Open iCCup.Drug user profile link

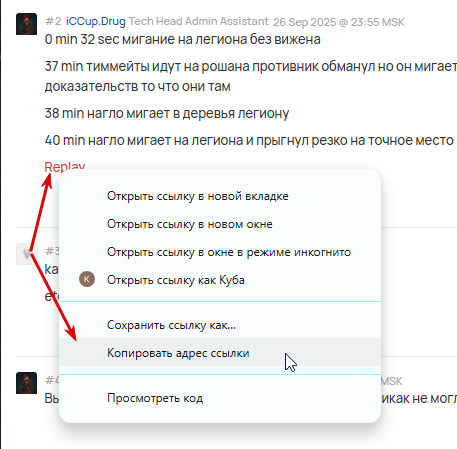pyautogui.click(x=96, y=21)
